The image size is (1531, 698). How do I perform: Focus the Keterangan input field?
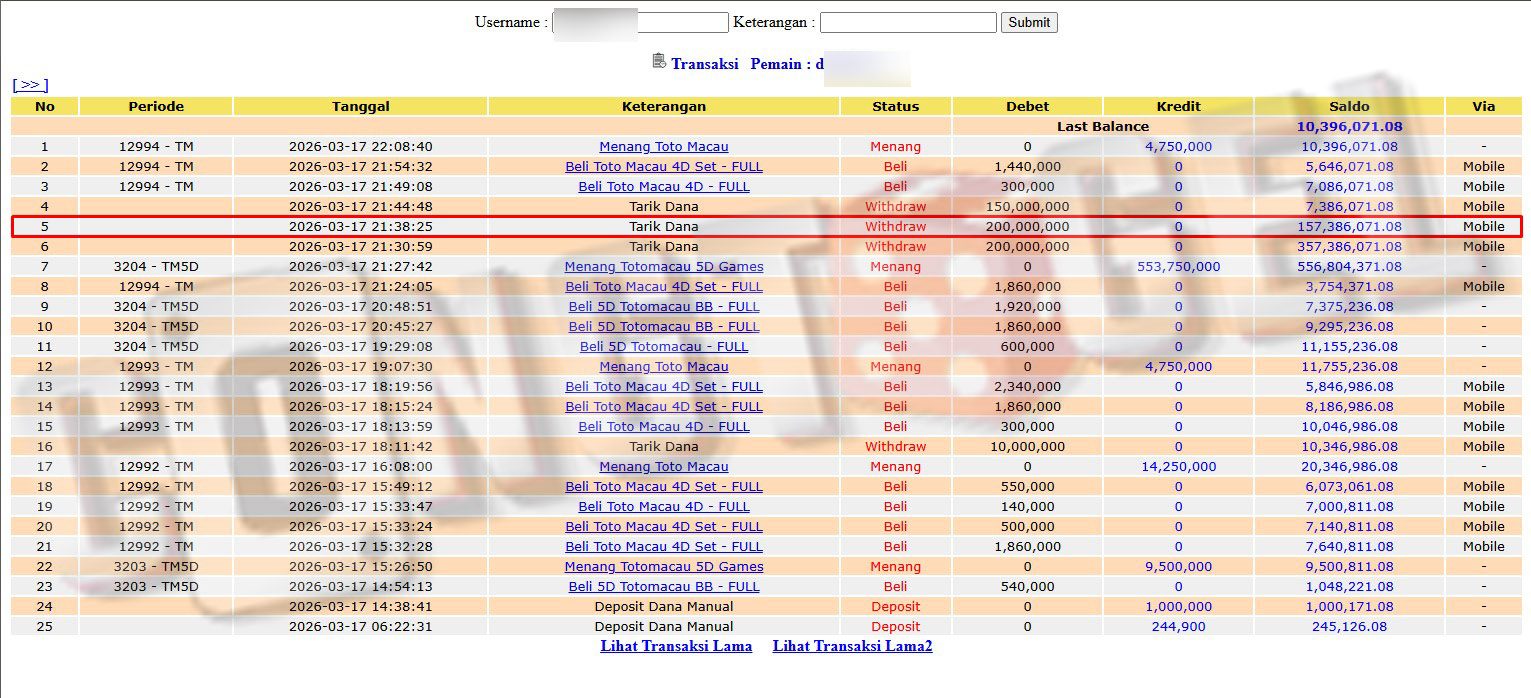pos(908,22)
